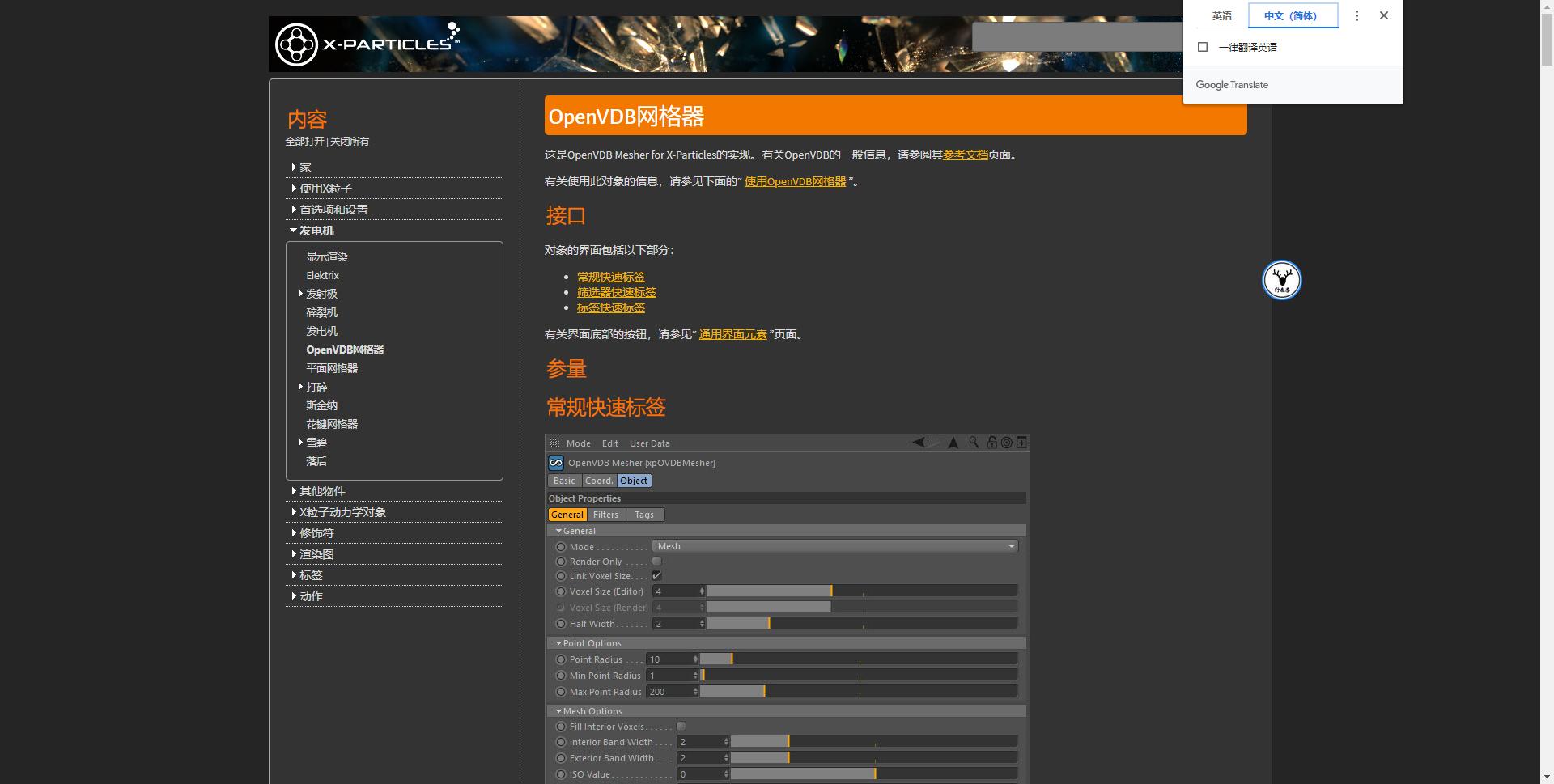Screen dimensions: 1554x784
Task: Check the Fill Interior Voxels option
Action: click(681, 726)
